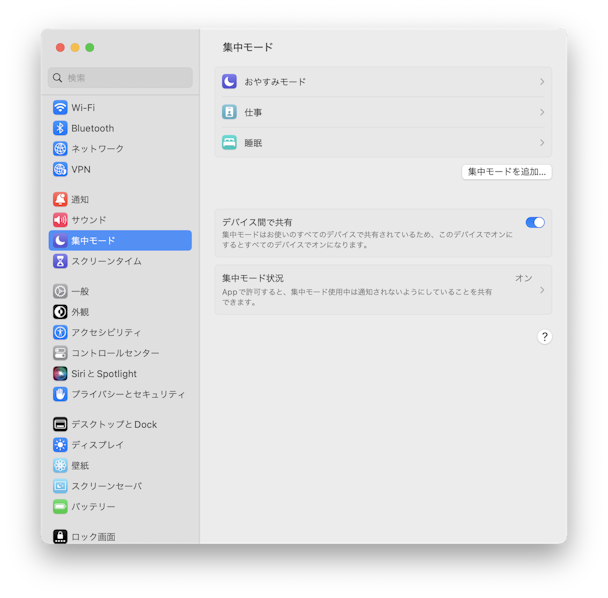Image resolution: width=608 pixels, height=598 pixels.
Task: Click the 壁紙 wallpaper icon
Action: point(60,465)
